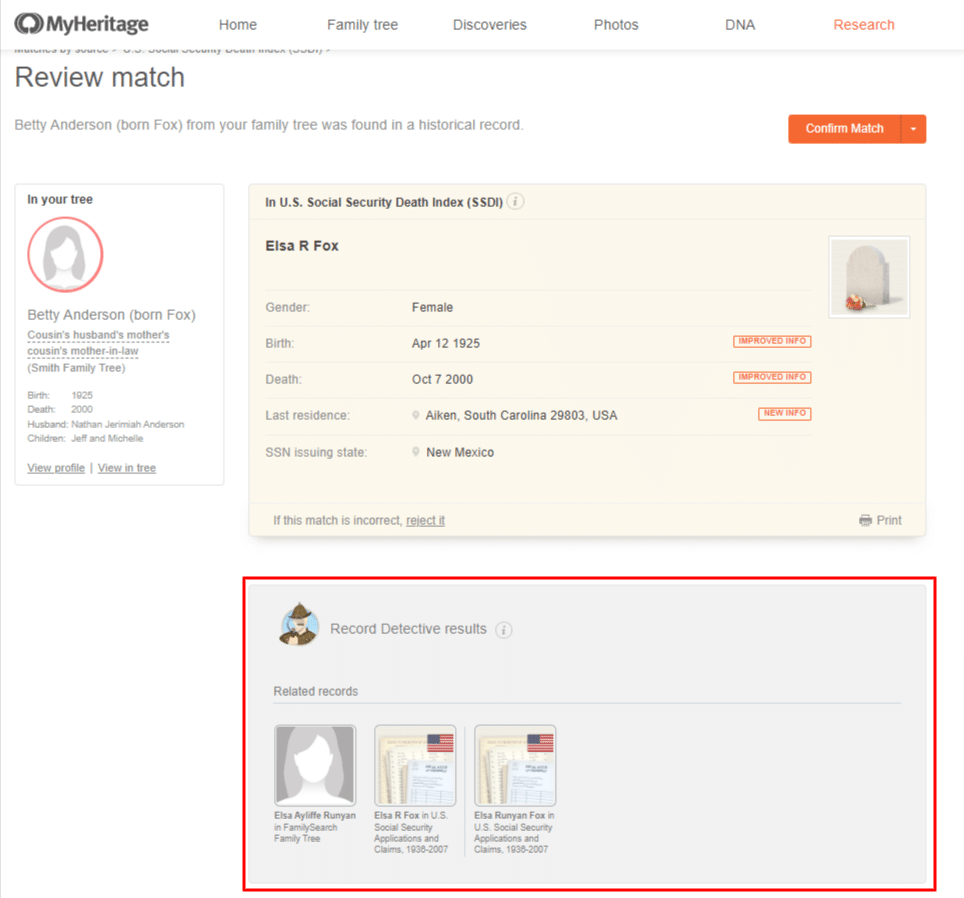Reject the match via reject it link
This screenshot has width=964, height=898.
(425, 521)
